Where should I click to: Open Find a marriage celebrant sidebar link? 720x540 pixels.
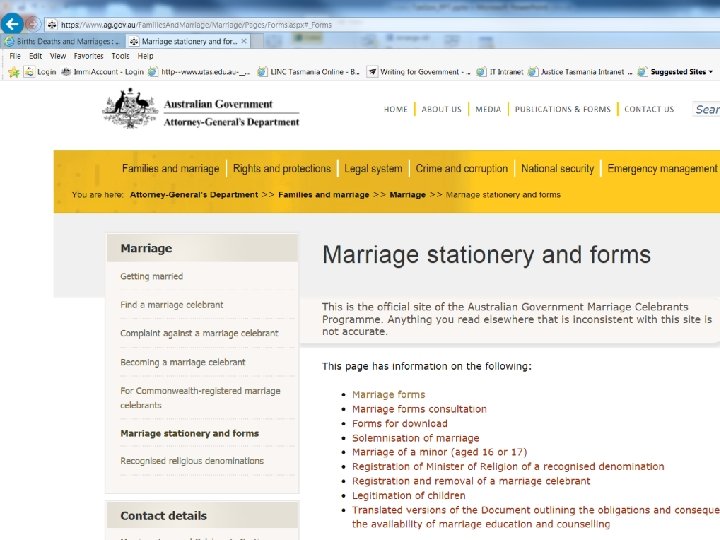(172, 305)
